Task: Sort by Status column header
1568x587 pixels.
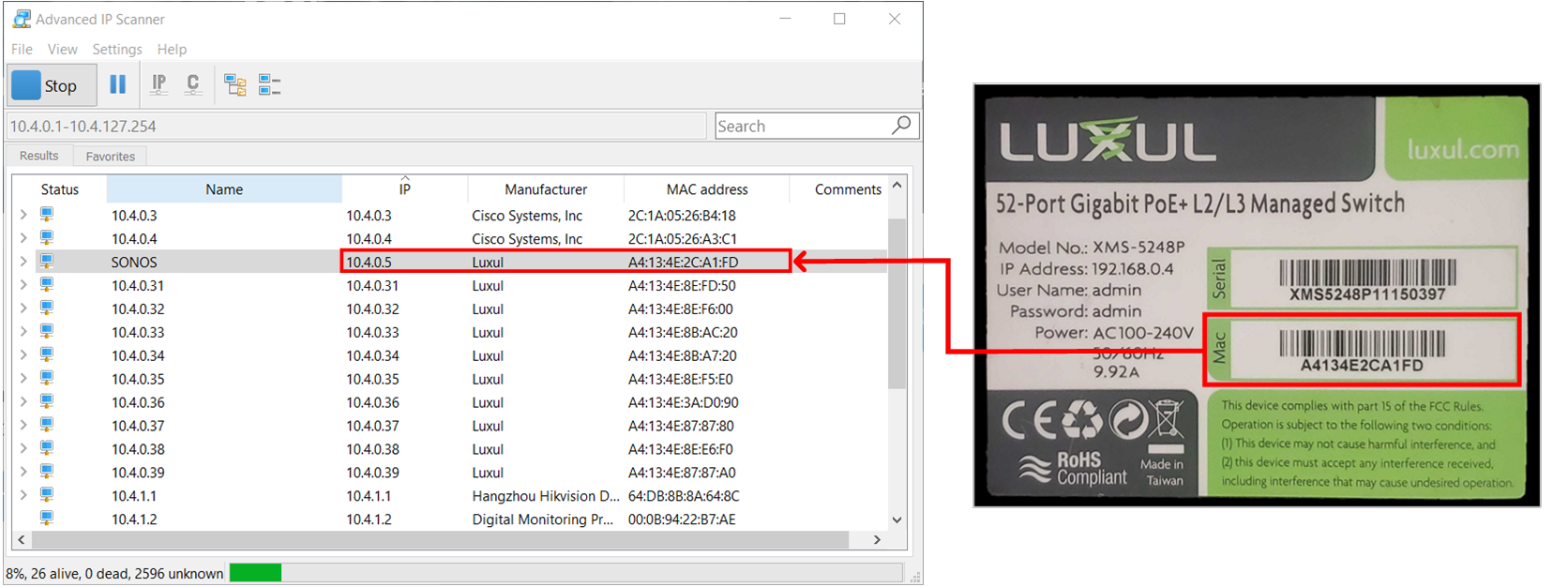Action: pos(60,189)
